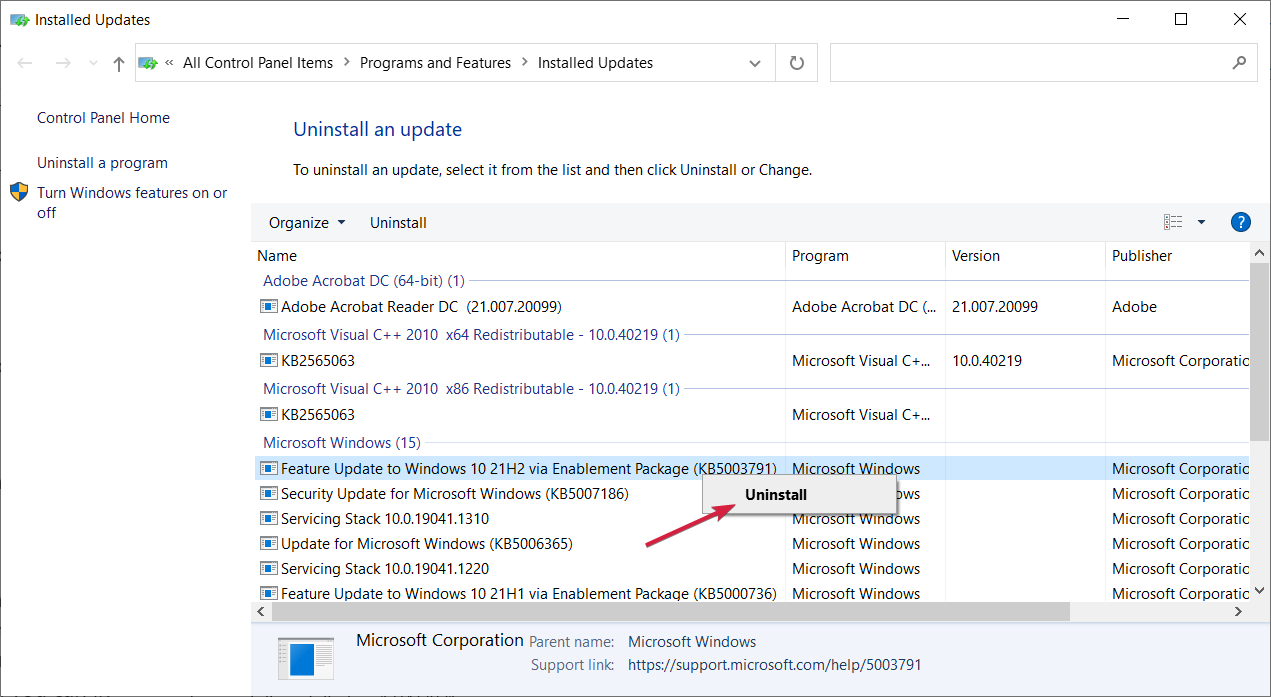Click the Installed Updates title bar icon

(x=19, y=19)
